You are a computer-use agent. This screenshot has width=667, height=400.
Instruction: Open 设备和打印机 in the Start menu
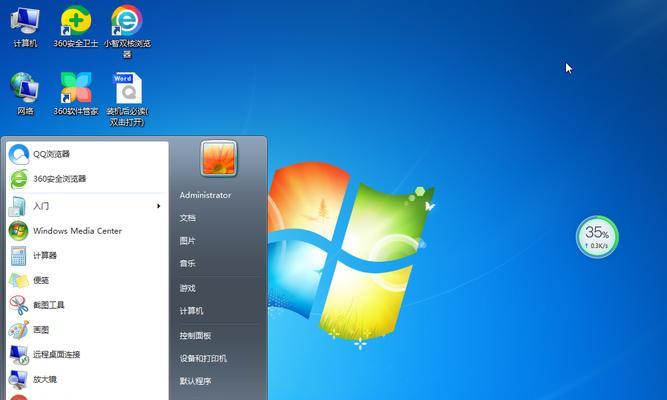203,358
